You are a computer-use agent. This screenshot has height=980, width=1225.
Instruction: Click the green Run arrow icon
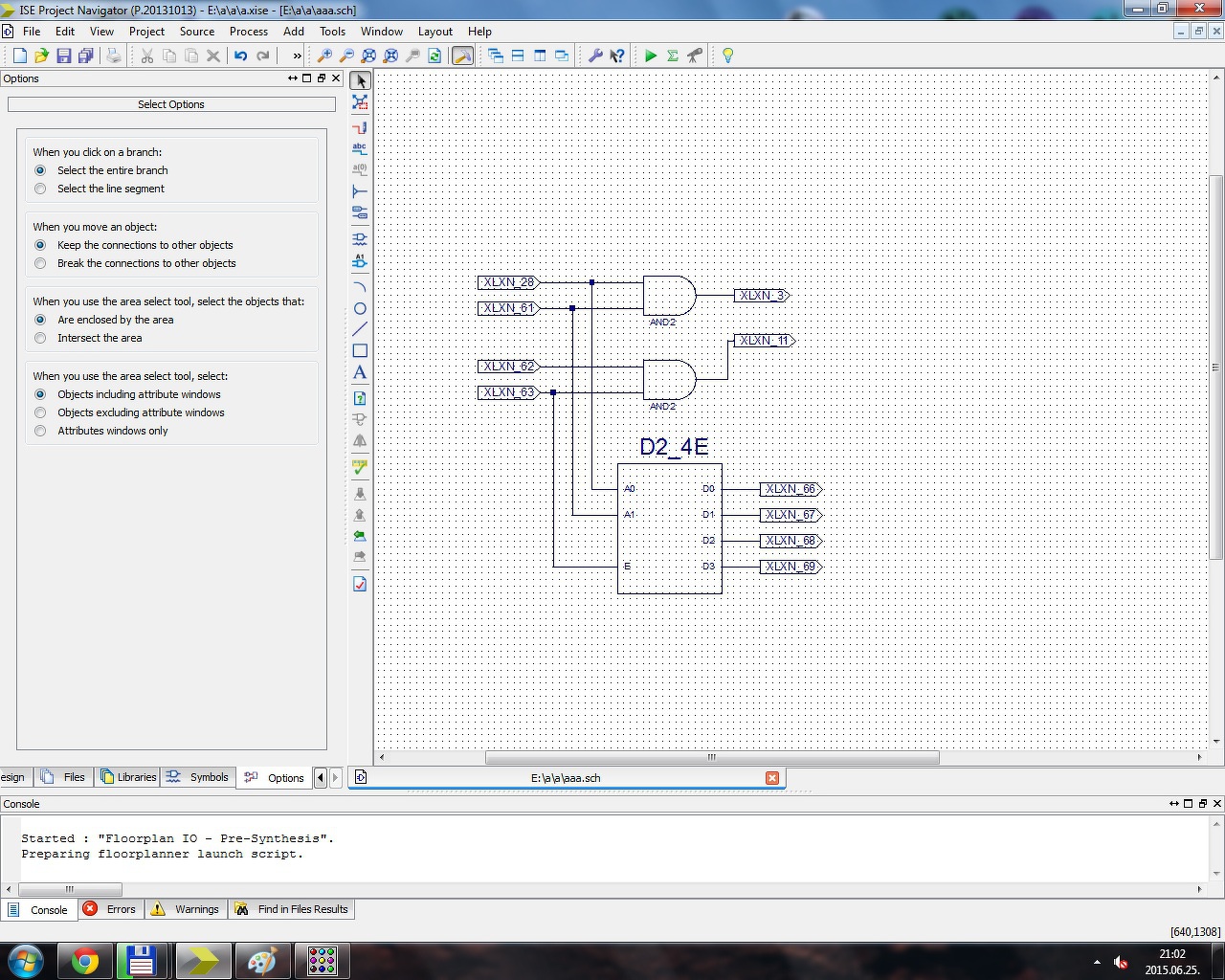click(x=651, y=56)
